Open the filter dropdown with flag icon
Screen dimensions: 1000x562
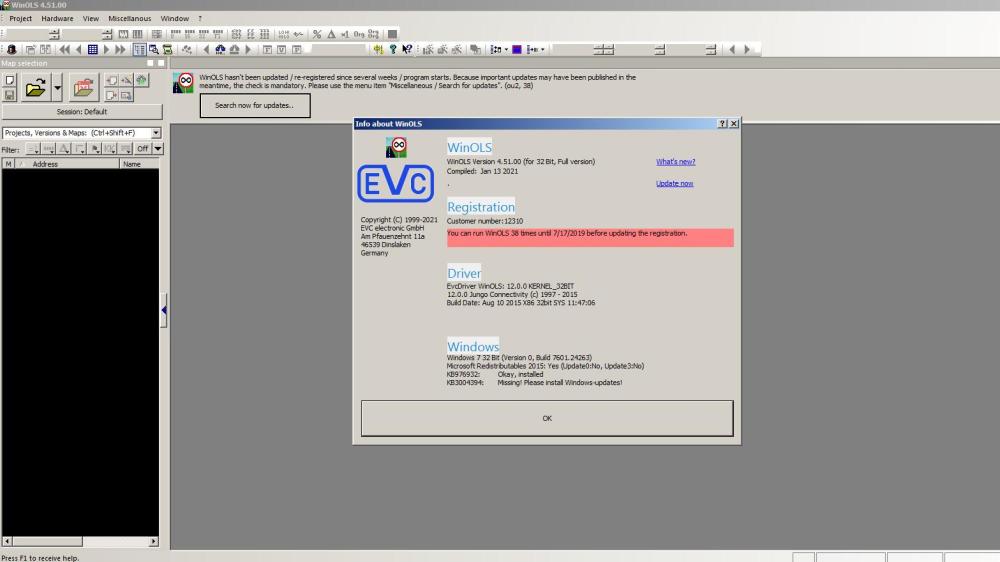(x=94, y=149)
